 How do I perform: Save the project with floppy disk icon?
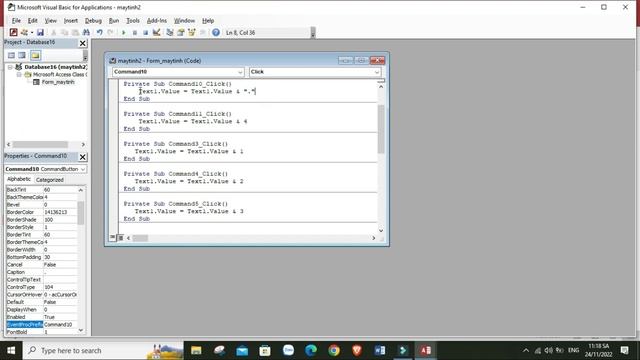pyautogui.click(x=40, y=32)
